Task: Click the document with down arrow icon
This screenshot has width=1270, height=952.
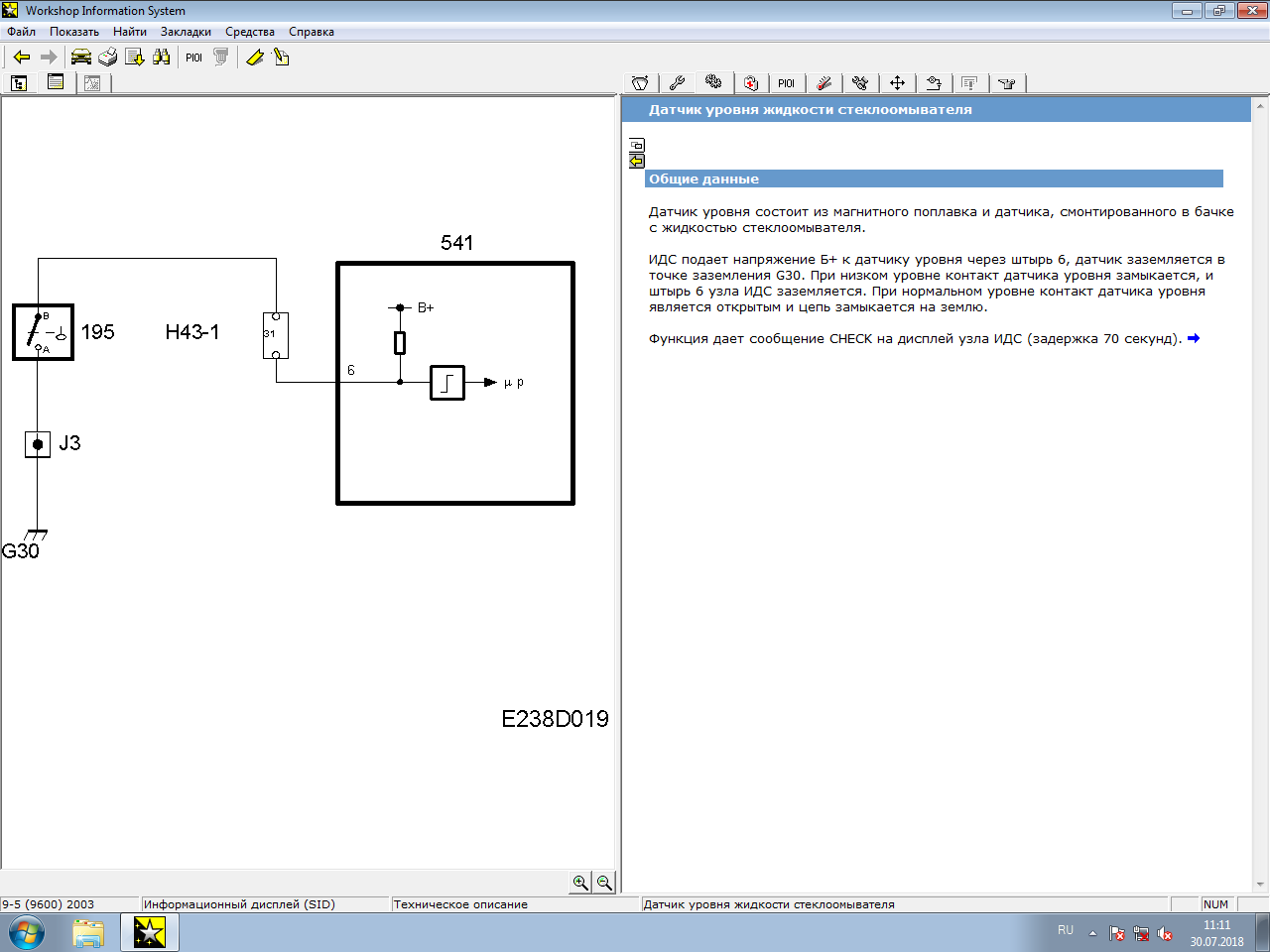Action: (135, 58)
